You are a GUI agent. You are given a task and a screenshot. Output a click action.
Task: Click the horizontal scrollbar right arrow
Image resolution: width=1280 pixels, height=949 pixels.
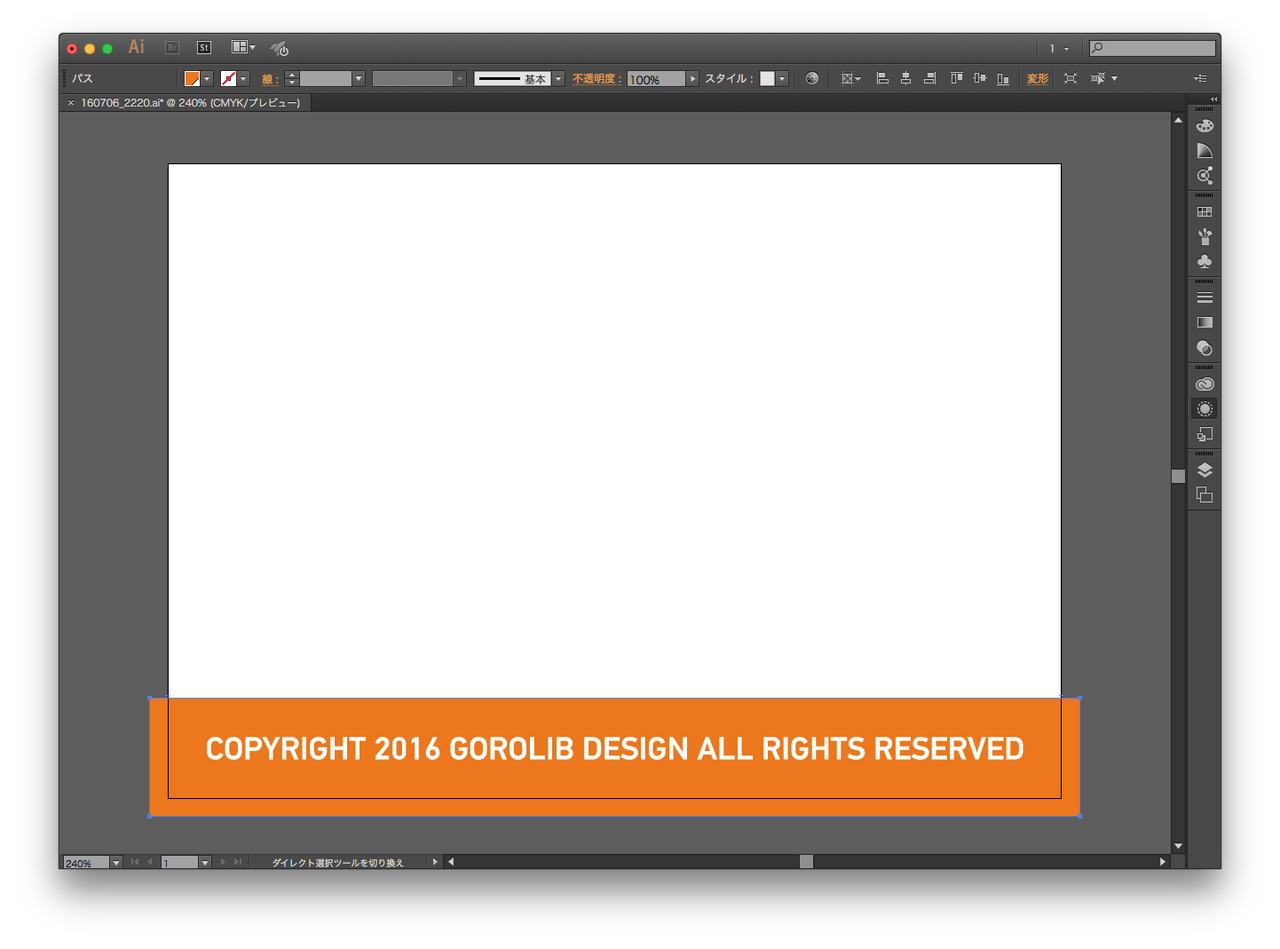click(1163, 862)
